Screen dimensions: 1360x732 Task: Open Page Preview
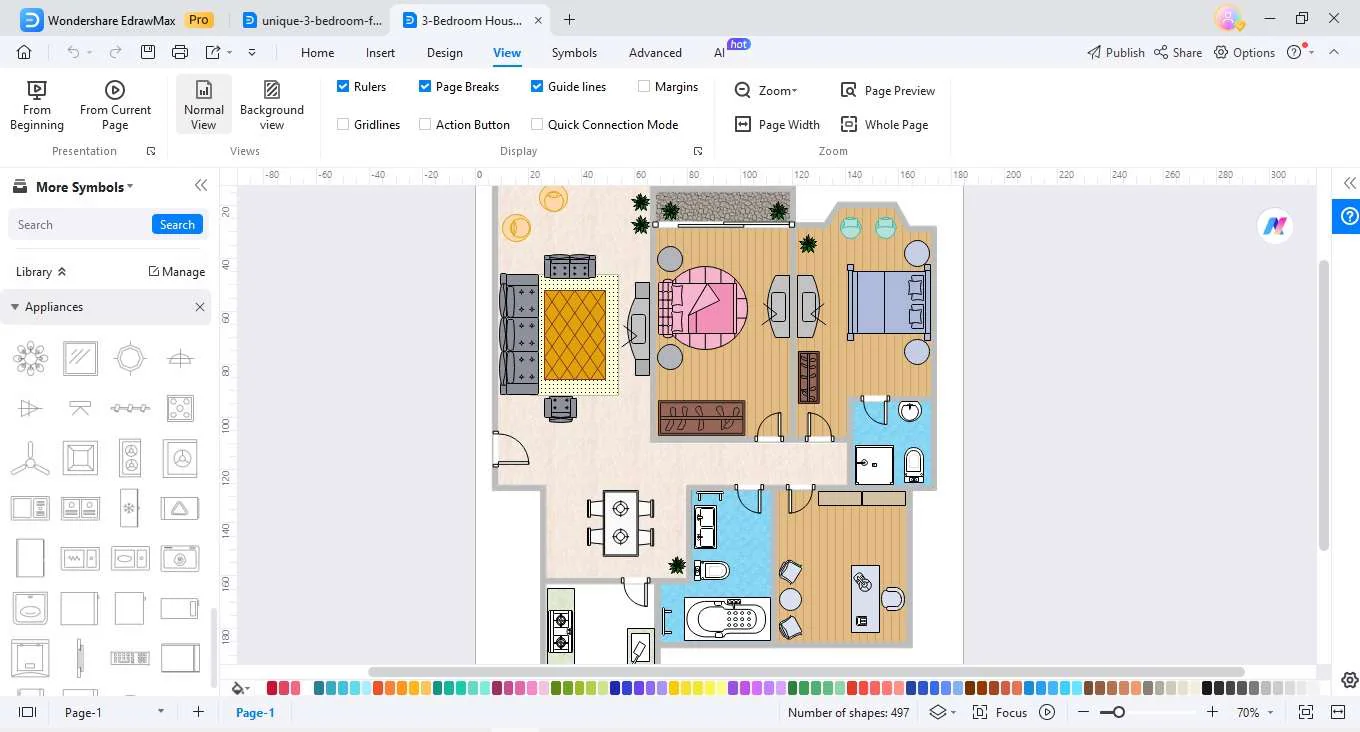click(888, 90)
